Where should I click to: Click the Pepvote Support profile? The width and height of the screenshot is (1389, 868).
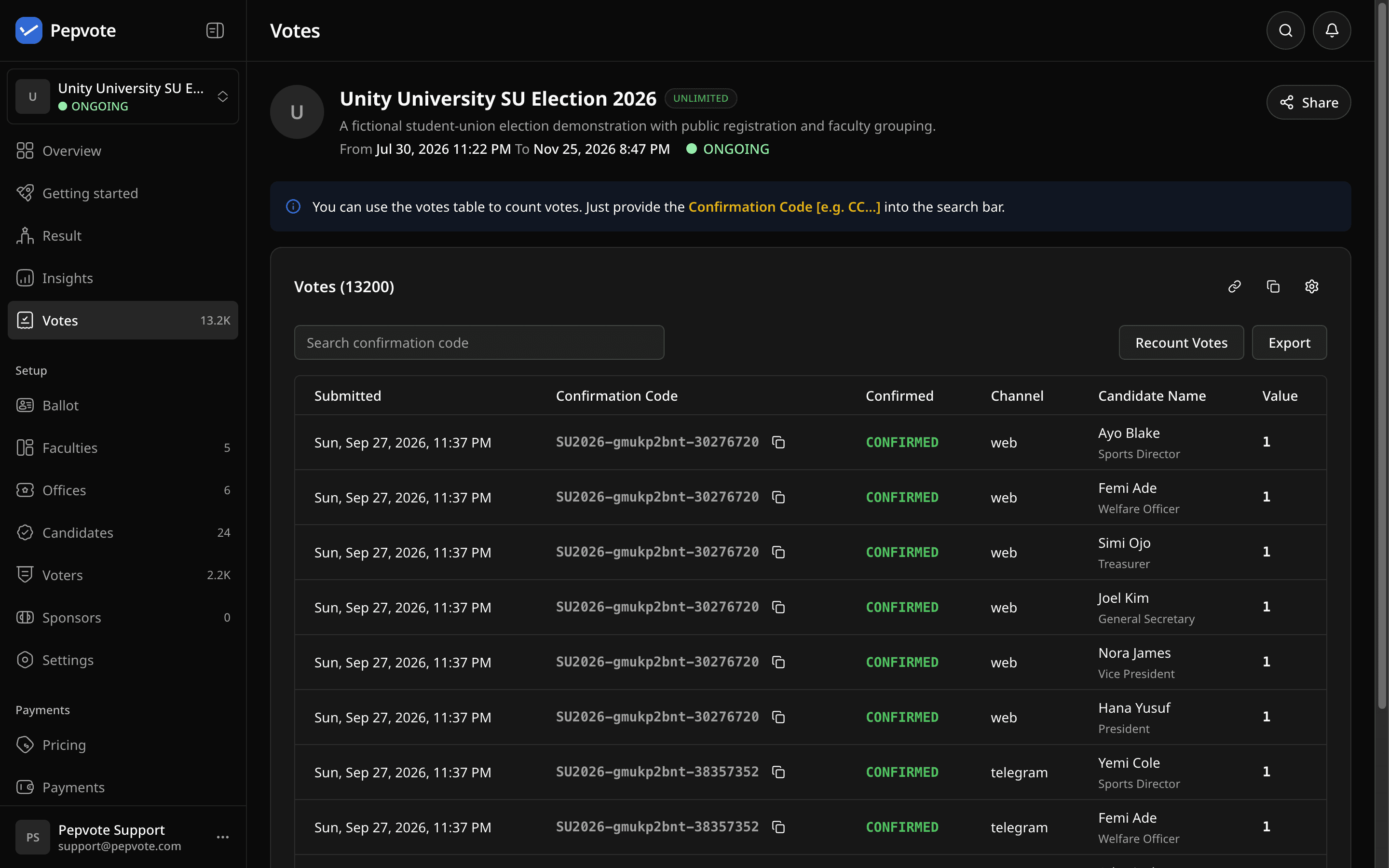coord(123,837)
